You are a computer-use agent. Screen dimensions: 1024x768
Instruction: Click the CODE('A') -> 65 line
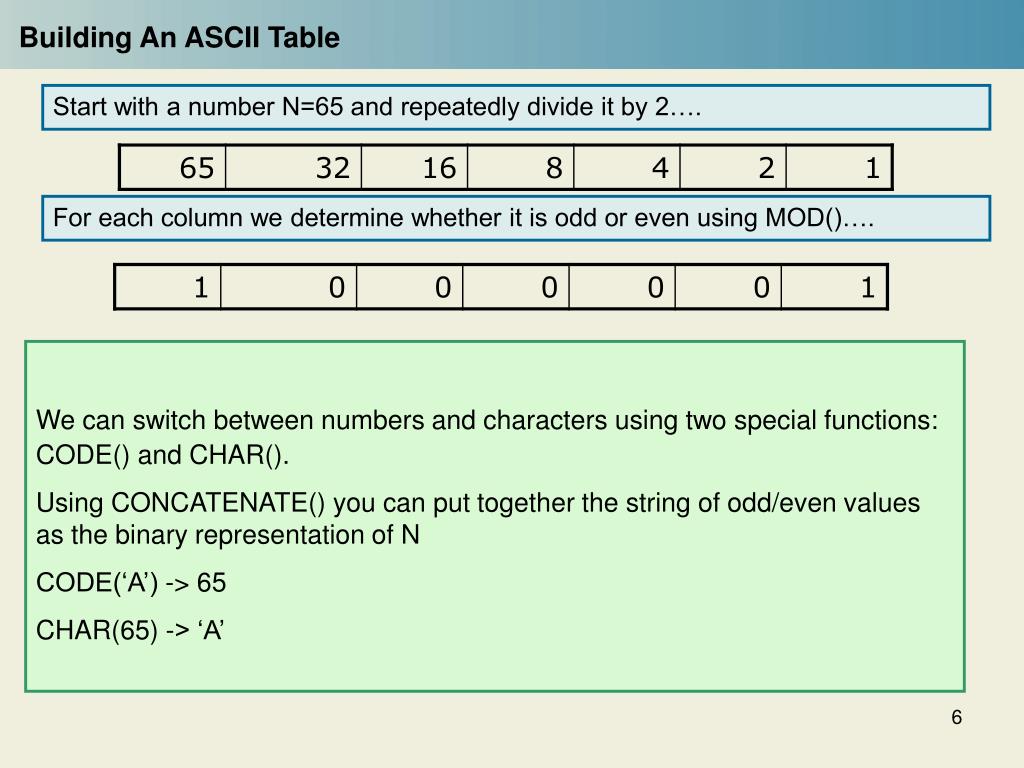coord(131,583)
